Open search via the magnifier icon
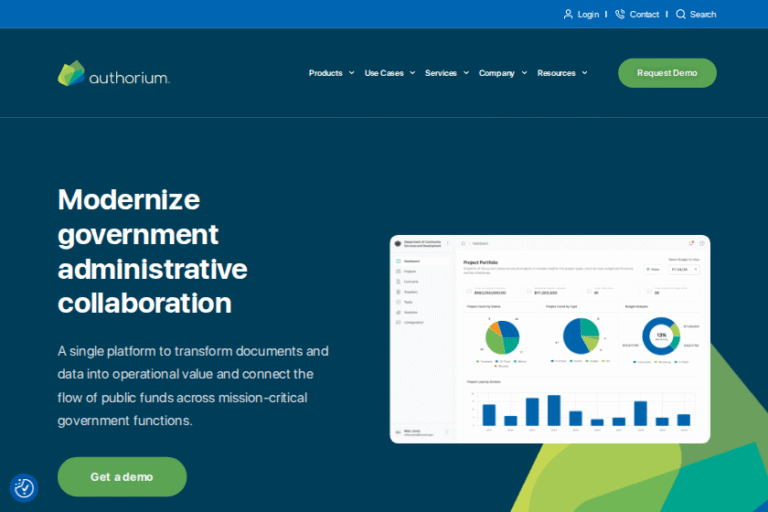Image resolution: width=768 pixels, height=512 pixels. coord(681,14)
